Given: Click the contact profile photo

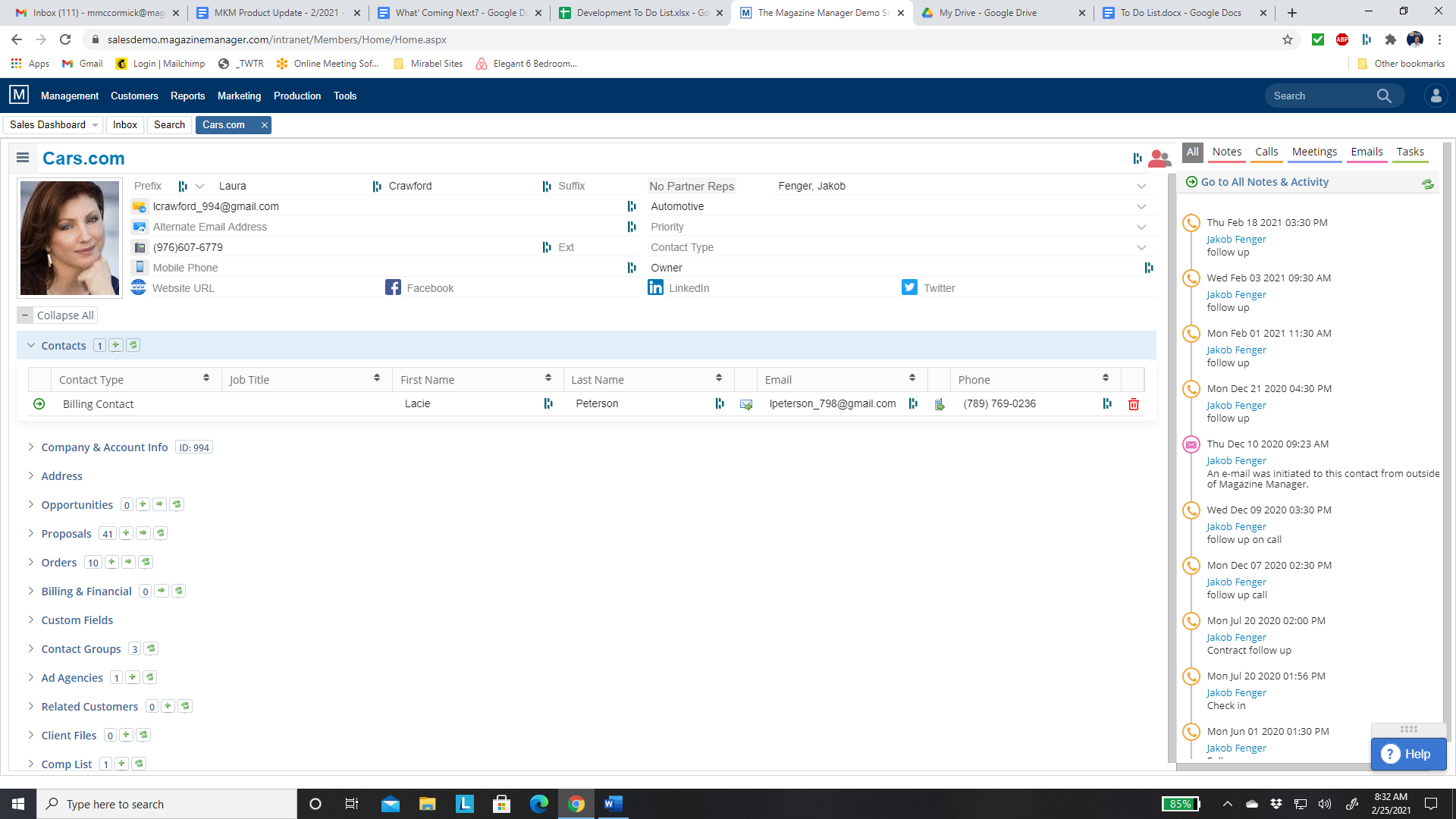Looking at the screenshot, I should pyautogui.click(x=70, y=237).
